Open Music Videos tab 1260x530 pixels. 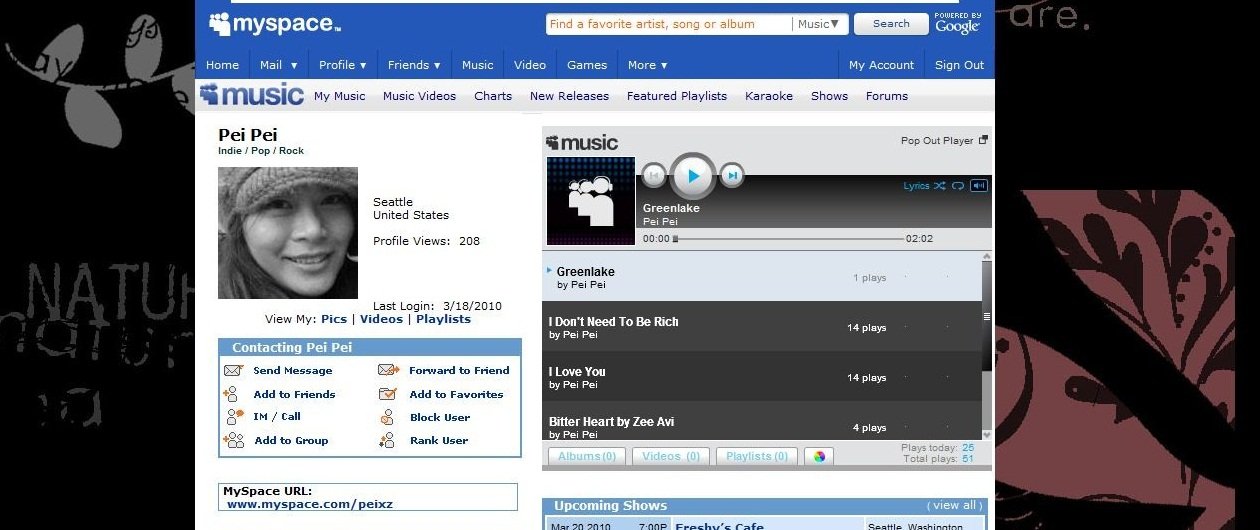pyautogui.click(x=419, y=96)
